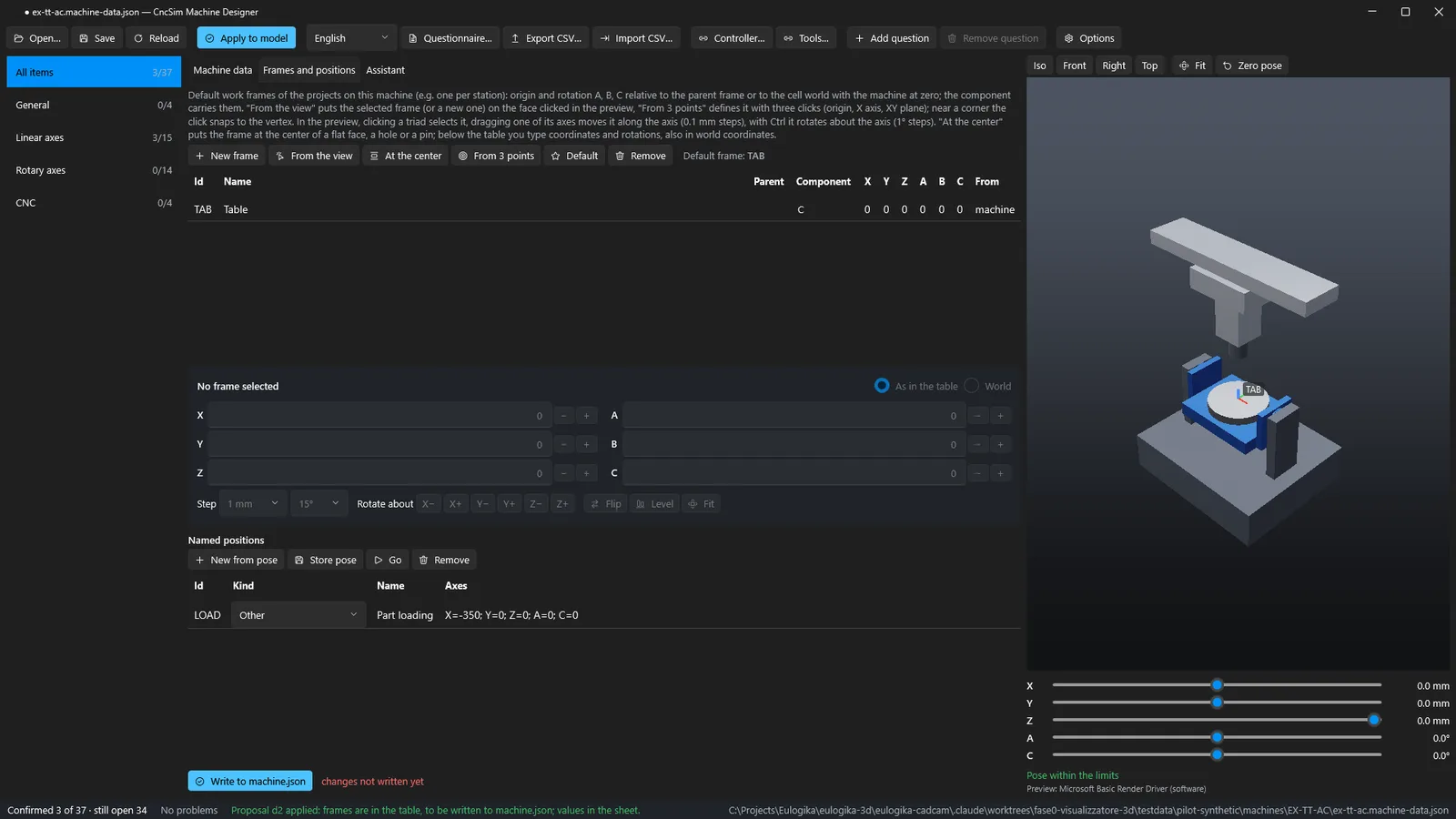The image size is (1456, 819).
Task: Select the World coordinates radio
Action: 972,386
